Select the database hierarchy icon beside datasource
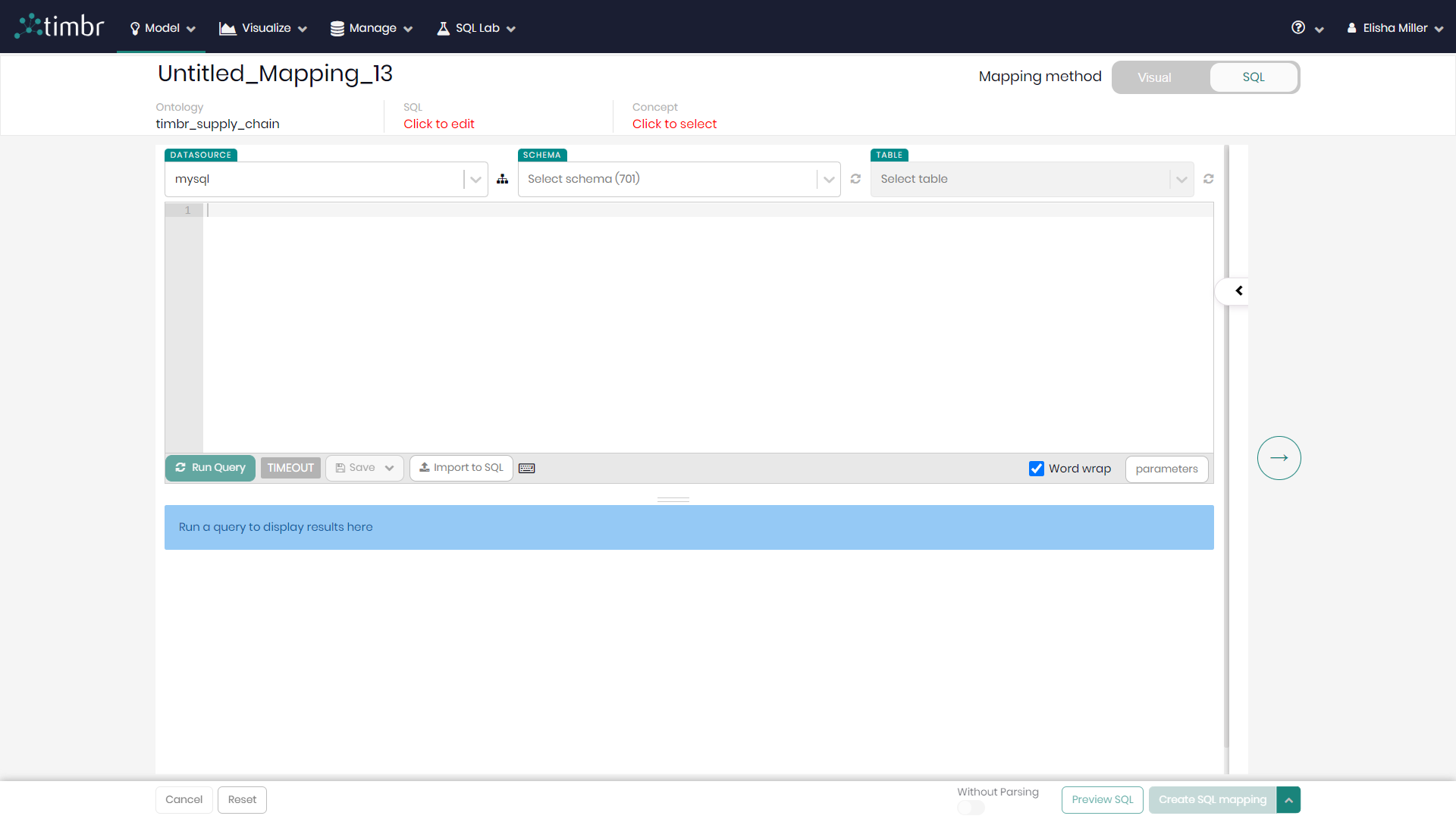The image size is (1456, 819). coord(503,179)
